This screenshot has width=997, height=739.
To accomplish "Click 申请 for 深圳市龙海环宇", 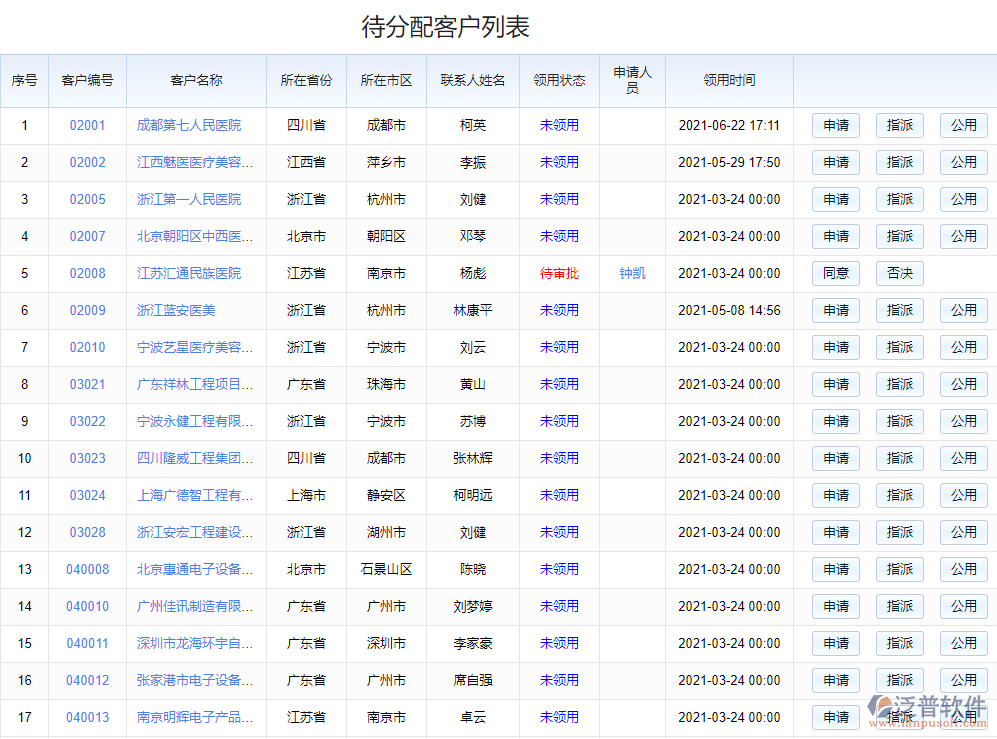I will [x=836, y=643].
